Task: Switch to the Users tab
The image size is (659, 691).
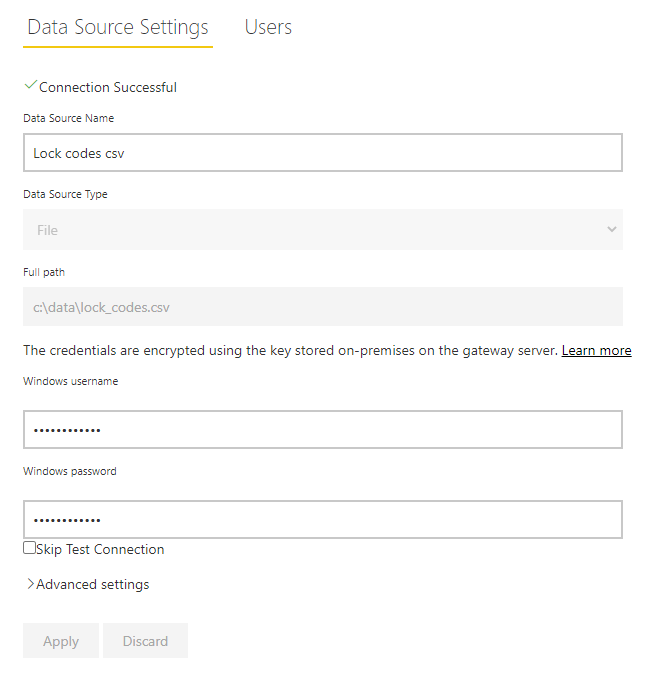Action: point(268,27)
